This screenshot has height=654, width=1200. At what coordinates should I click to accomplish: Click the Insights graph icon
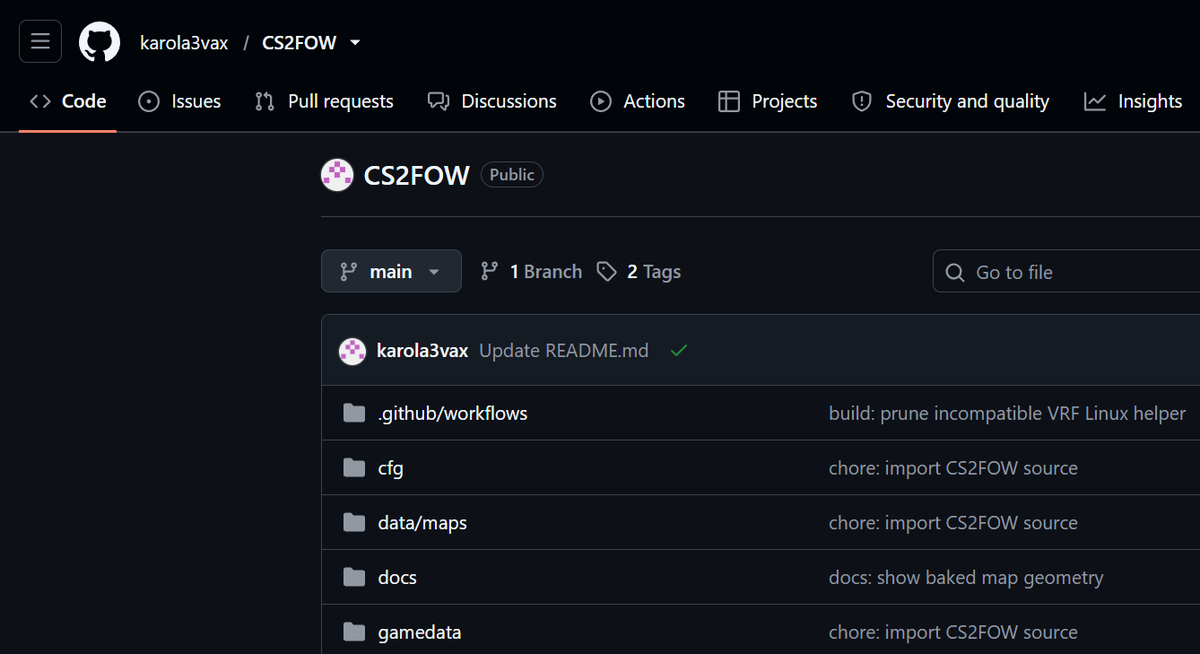(x=1095, y=101)
